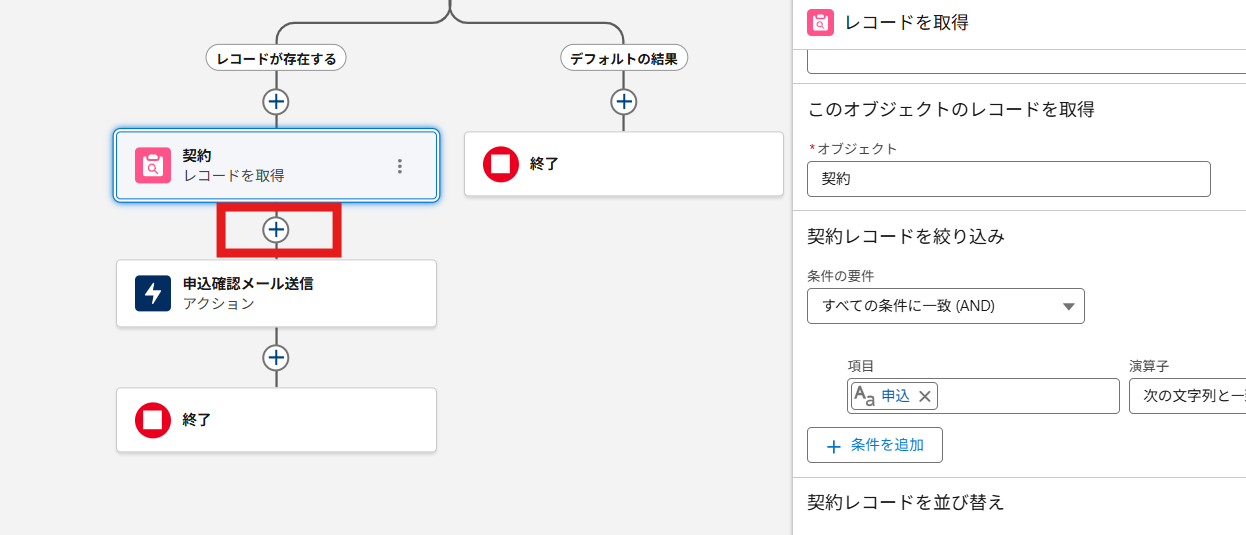Viewport: 1246px width, 535px height.
Task: Select デフォルトの結果 branch label
Action: [x=624, y=59]
